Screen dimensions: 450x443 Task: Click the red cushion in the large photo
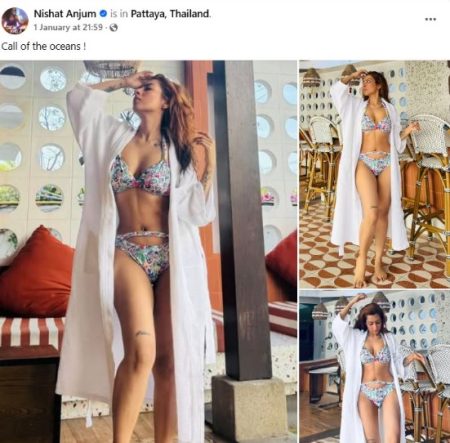coord(37,273)
